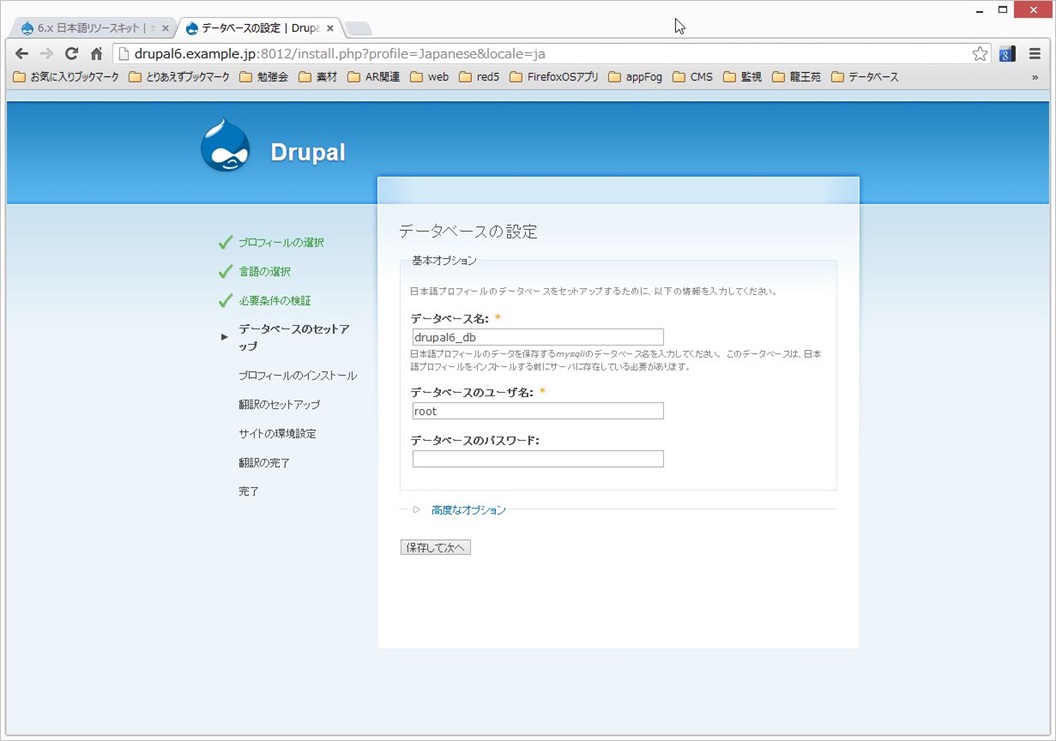
Task: Click 必要条件の検証 completed step
Action: 275,300
